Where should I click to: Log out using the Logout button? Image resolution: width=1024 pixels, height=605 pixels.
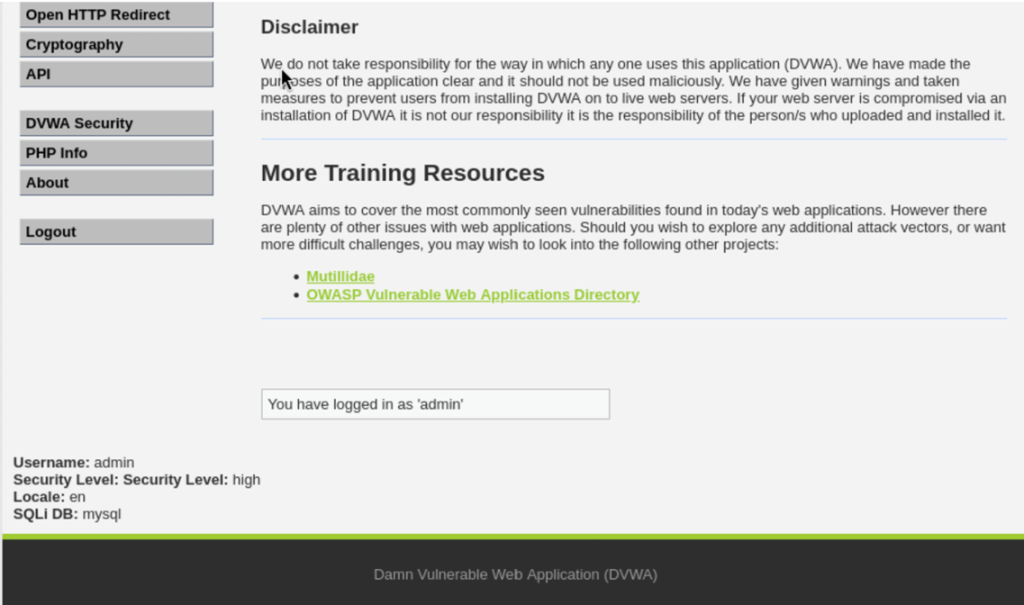(116, 232)
